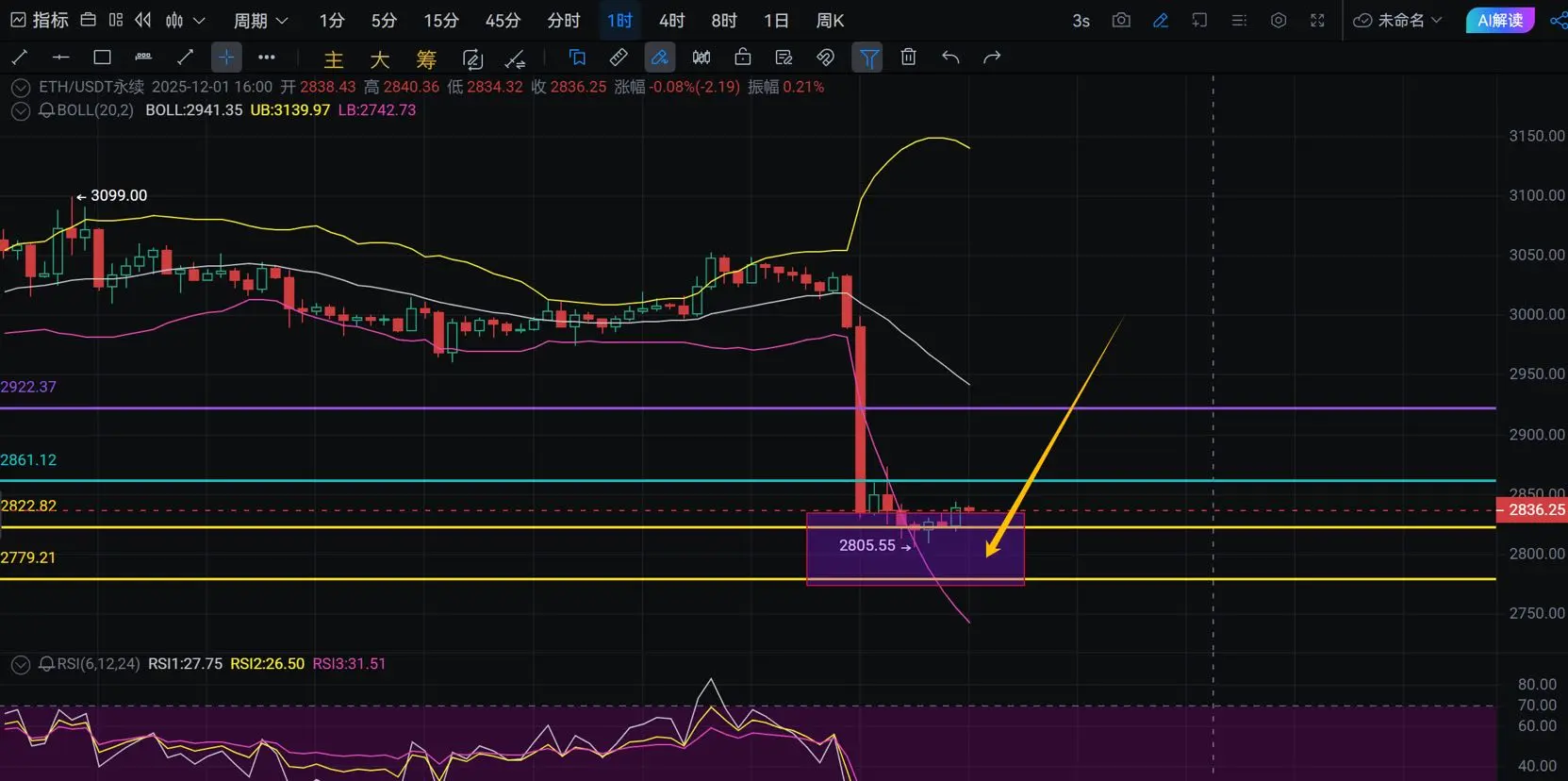Click the 2836.25 current price tag
Screen dimensions: 1568x781
click(x=1532, y=510)
